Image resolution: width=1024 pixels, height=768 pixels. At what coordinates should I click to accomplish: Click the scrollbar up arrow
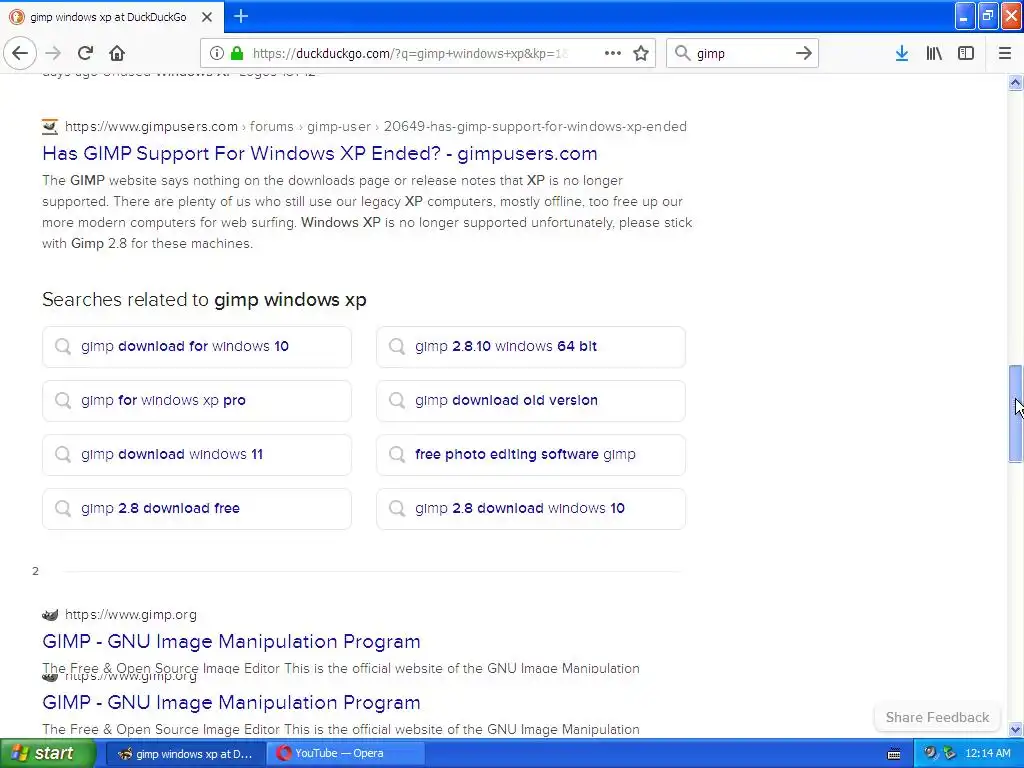(x=1015, y=82)
